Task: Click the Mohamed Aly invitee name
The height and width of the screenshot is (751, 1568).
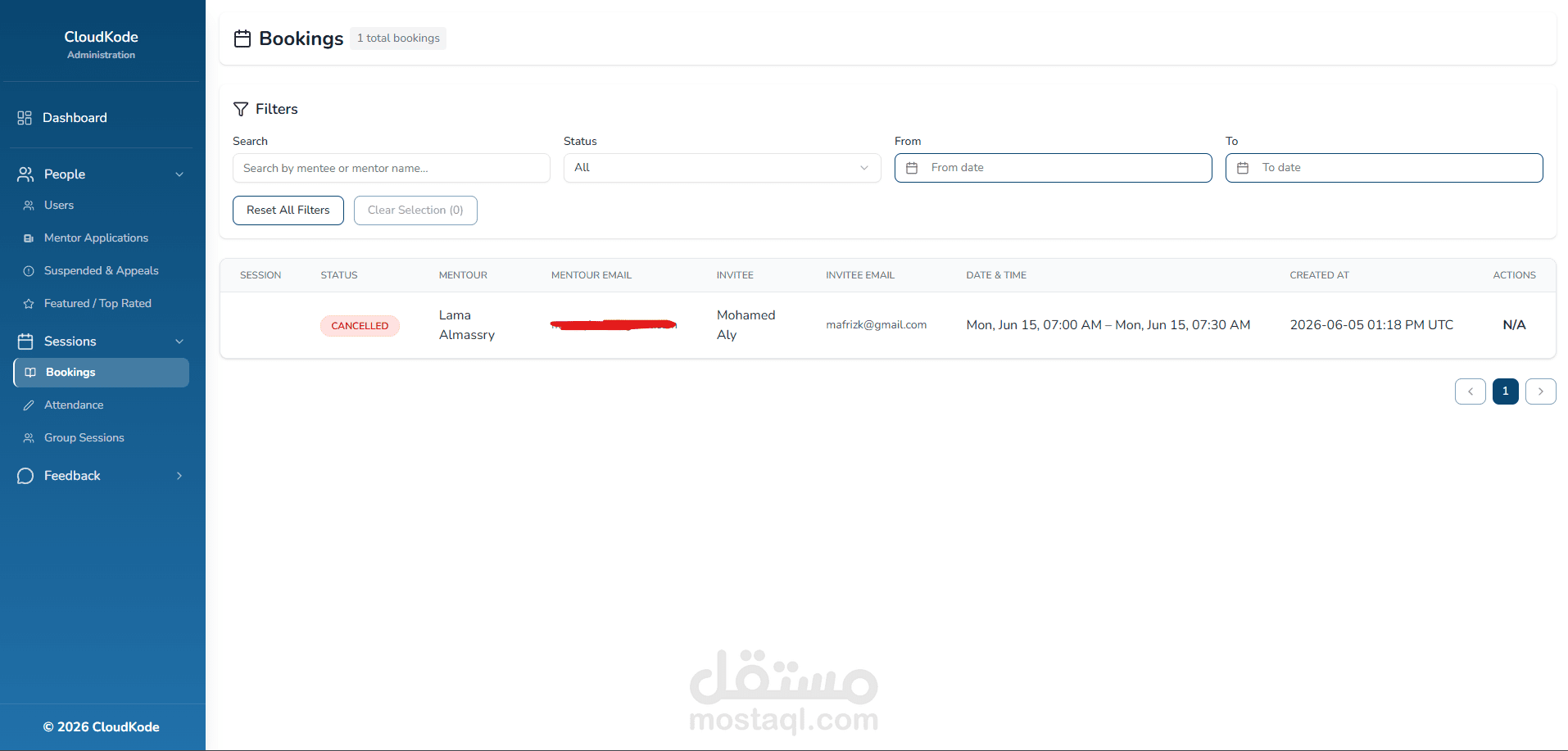Action: pos(745,325)
